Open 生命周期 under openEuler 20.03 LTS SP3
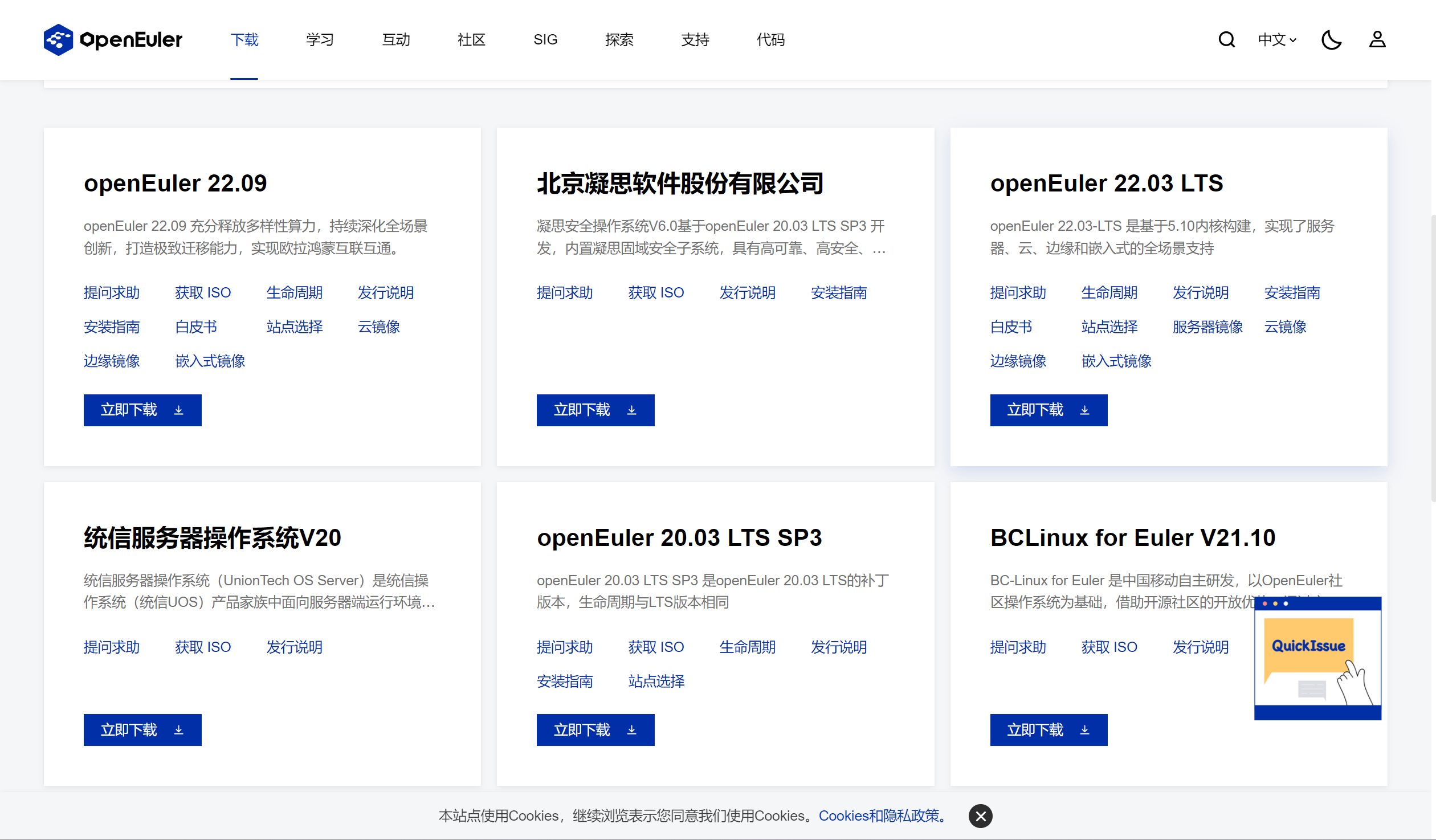The width and height of the screenshot is (1436, 840). click(748, 647)
